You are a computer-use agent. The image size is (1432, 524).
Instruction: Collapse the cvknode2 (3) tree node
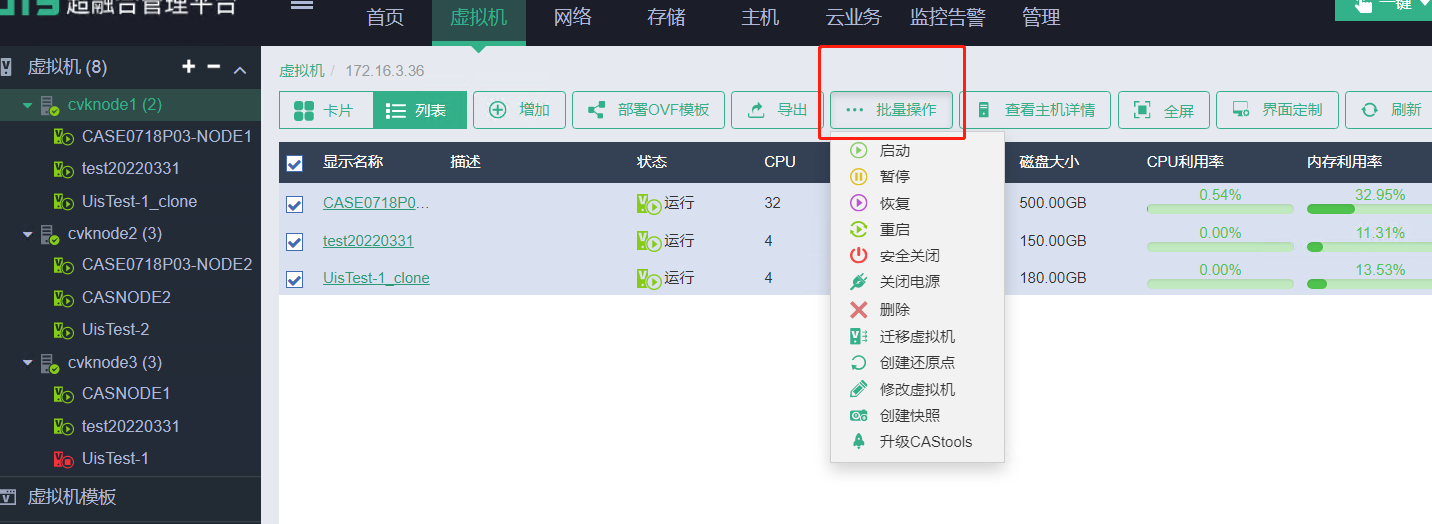[x=28, y=234]
